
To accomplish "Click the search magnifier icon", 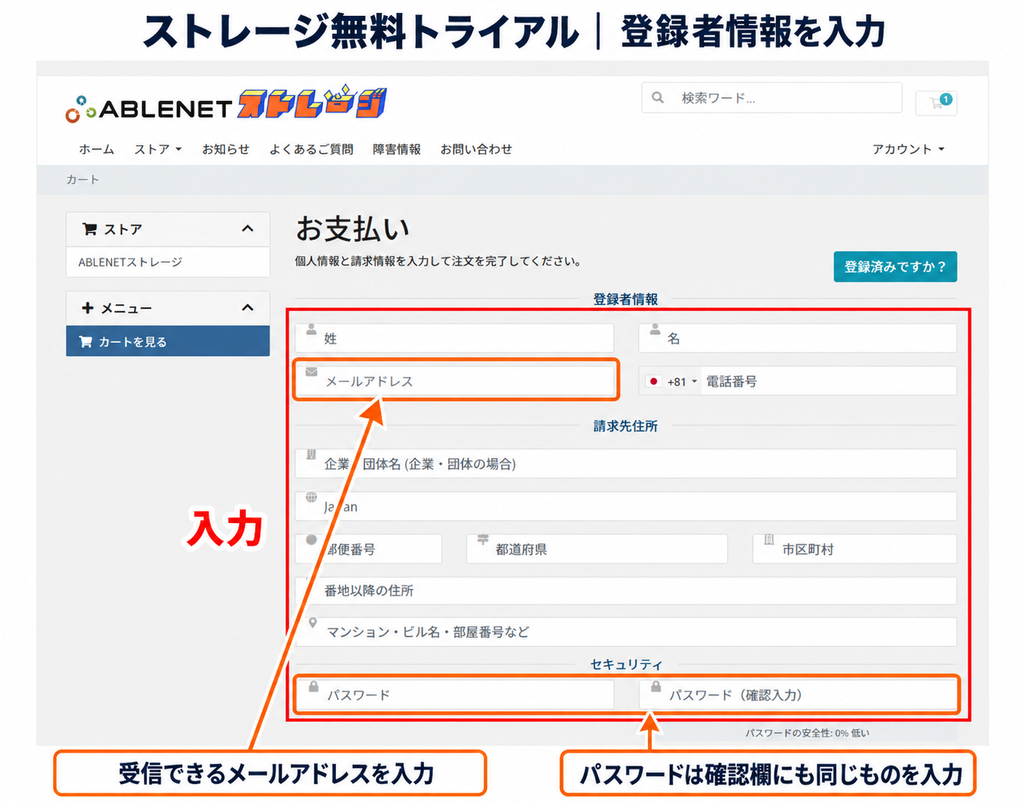I will click(658, 98).
